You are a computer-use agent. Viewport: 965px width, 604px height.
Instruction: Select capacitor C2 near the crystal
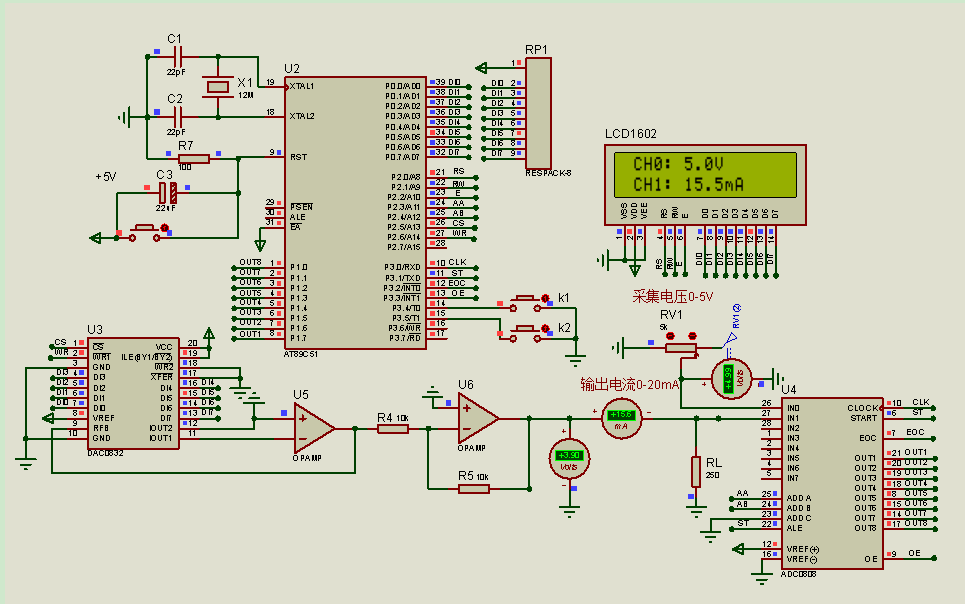point(178,116)
